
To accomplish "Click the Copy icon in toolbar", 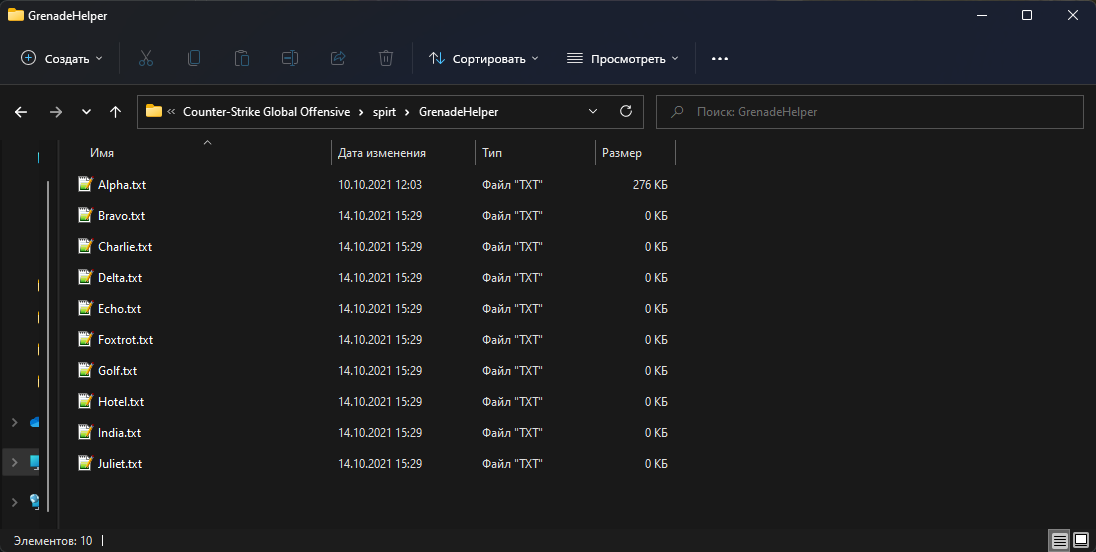I will 194,59.
